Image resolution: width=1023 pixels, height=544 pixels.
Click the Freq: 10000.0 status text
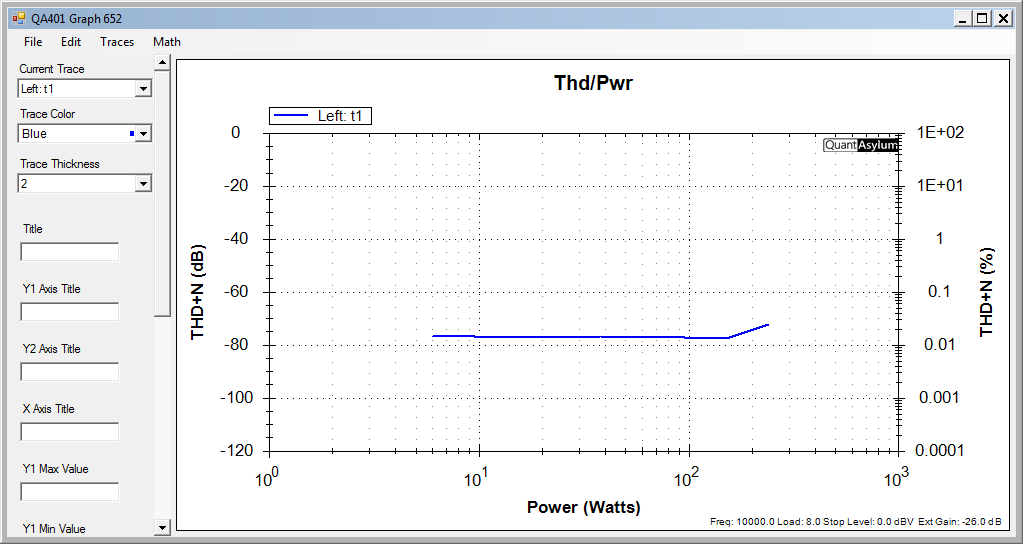741,522
